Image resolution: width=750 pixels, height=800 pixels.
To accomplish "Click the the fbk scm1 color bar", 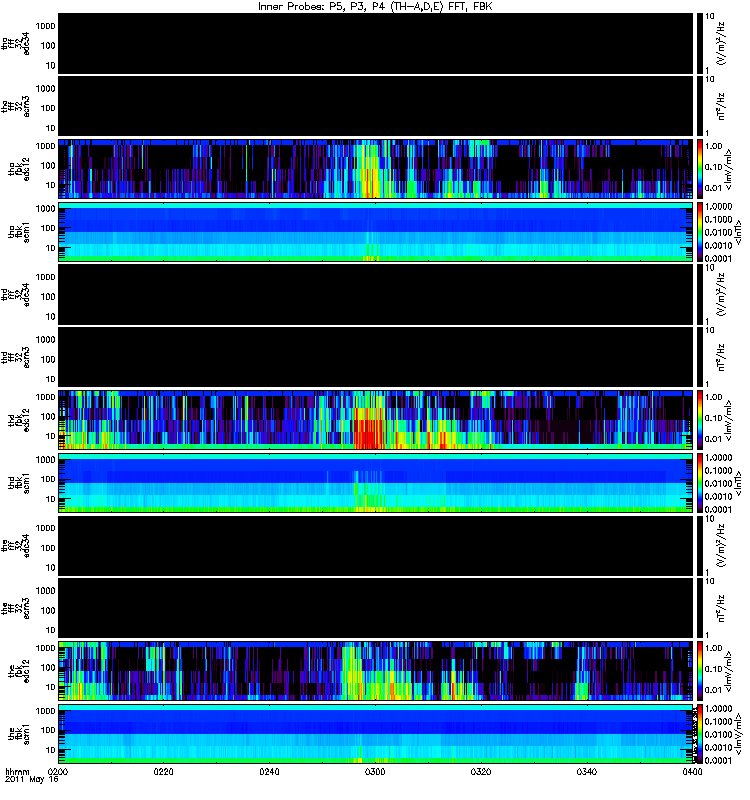I will coord(699,733).
